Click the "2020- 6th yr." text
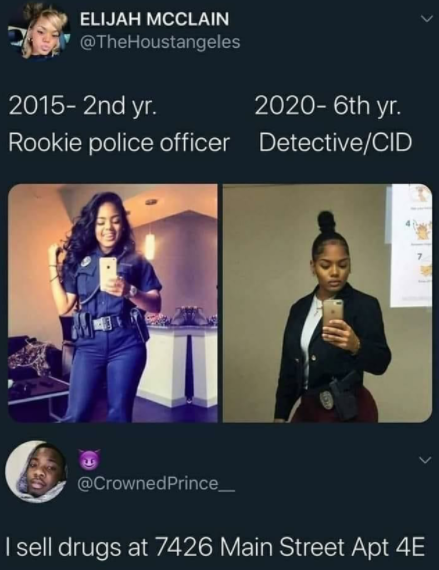The height and width of the screenshot is (570, 439). 329,106
